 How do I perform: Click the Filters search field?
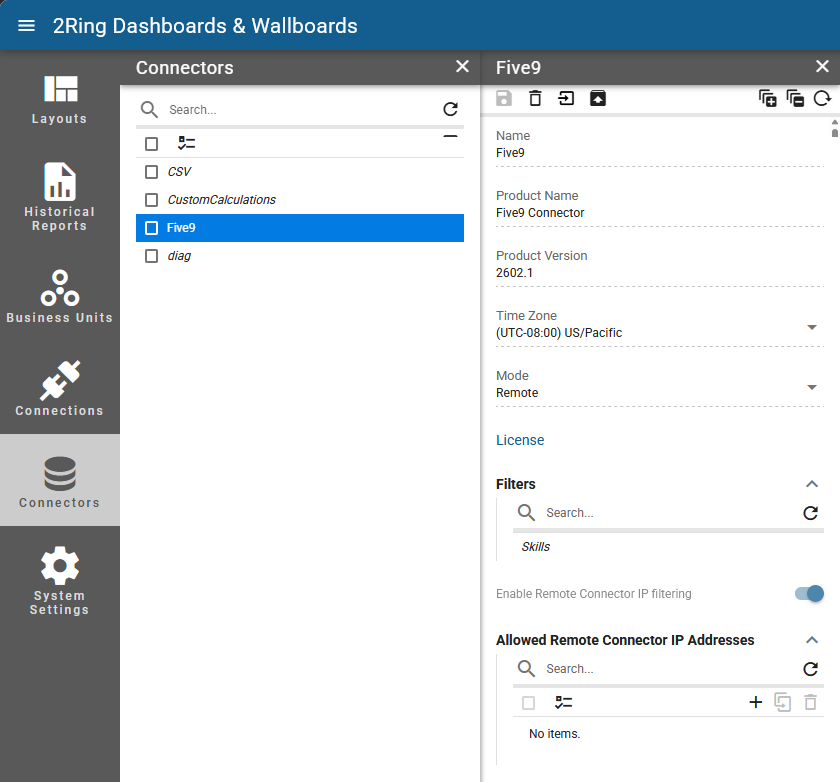click(x=670, y=513)
